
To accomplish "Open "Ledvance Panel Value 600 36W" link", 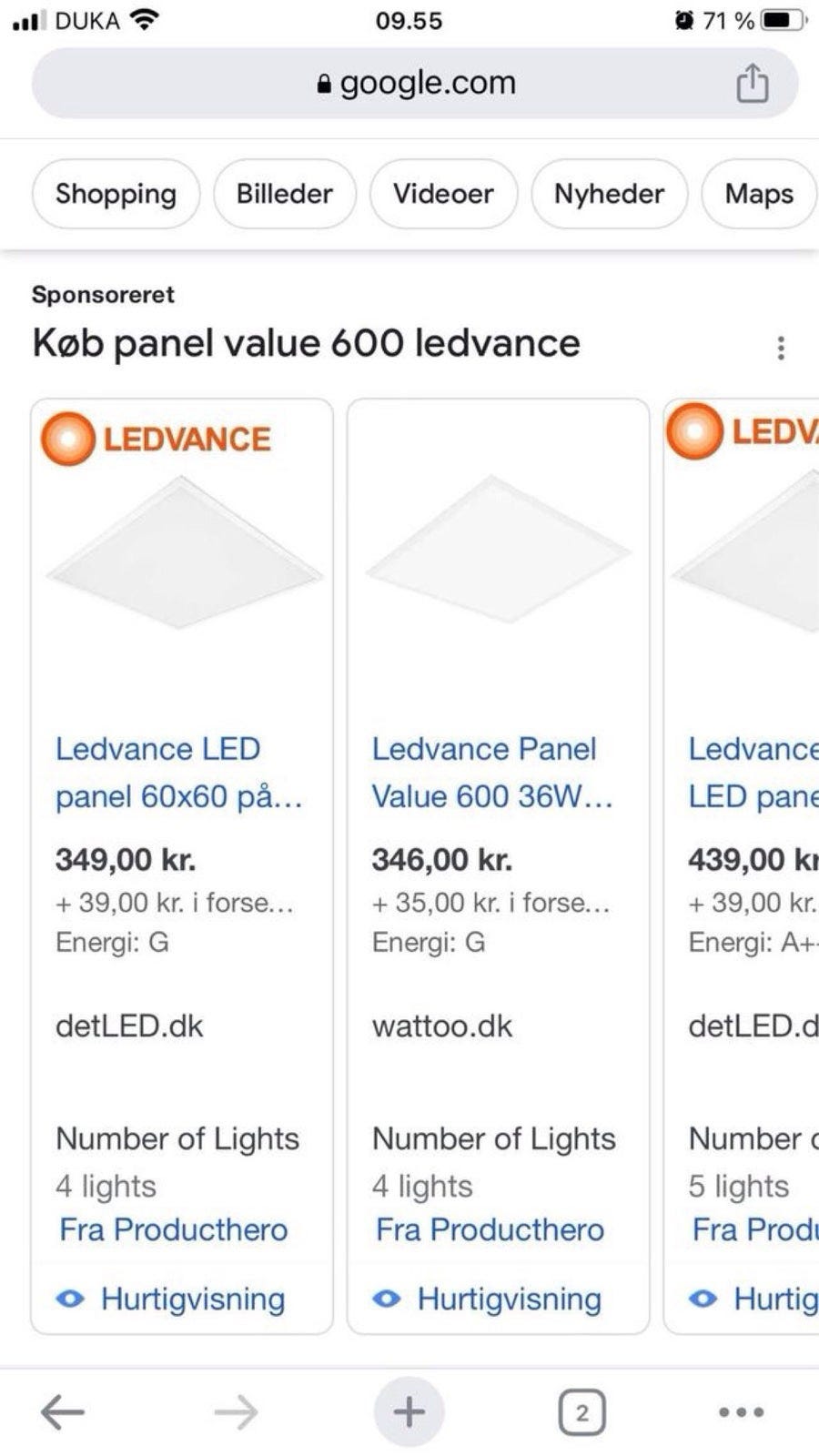I will coord(491,773).
